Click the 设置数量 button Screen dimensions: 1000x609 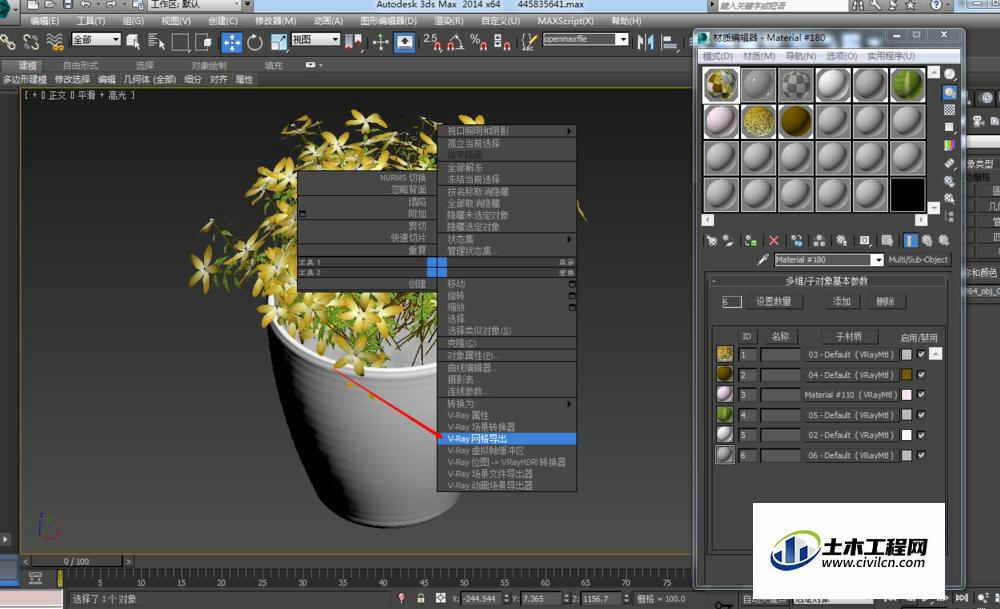click(774, 302)
